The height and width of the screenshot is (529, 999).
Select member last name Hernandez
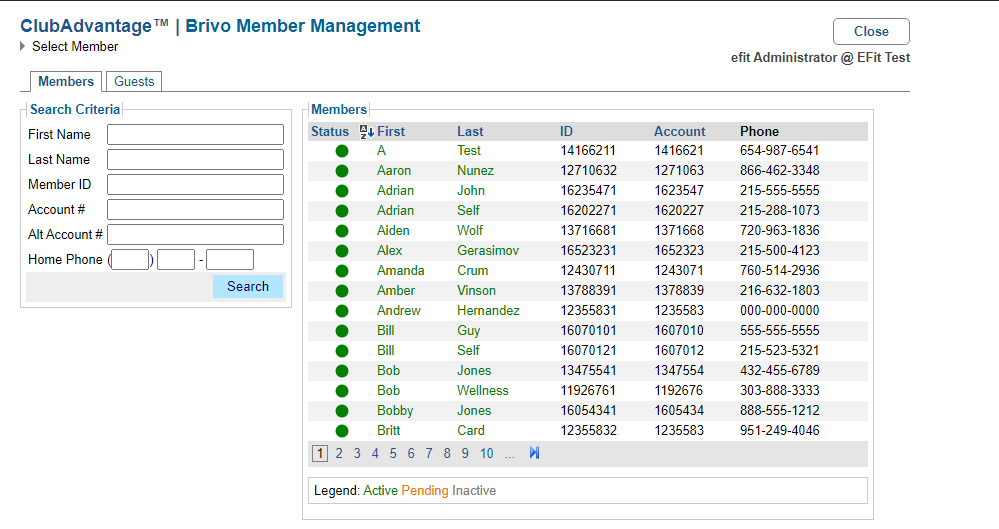pyautogui.click(x=488, y=310)
